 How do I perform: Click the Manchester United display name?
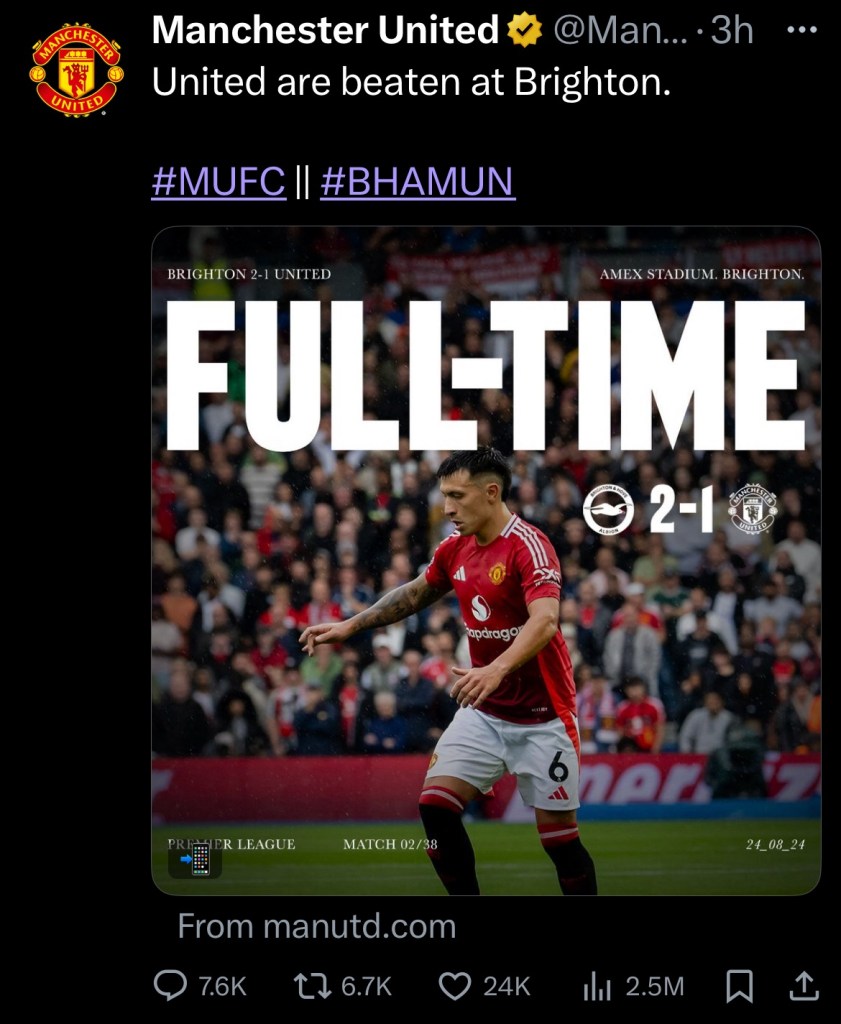(325, 32)
